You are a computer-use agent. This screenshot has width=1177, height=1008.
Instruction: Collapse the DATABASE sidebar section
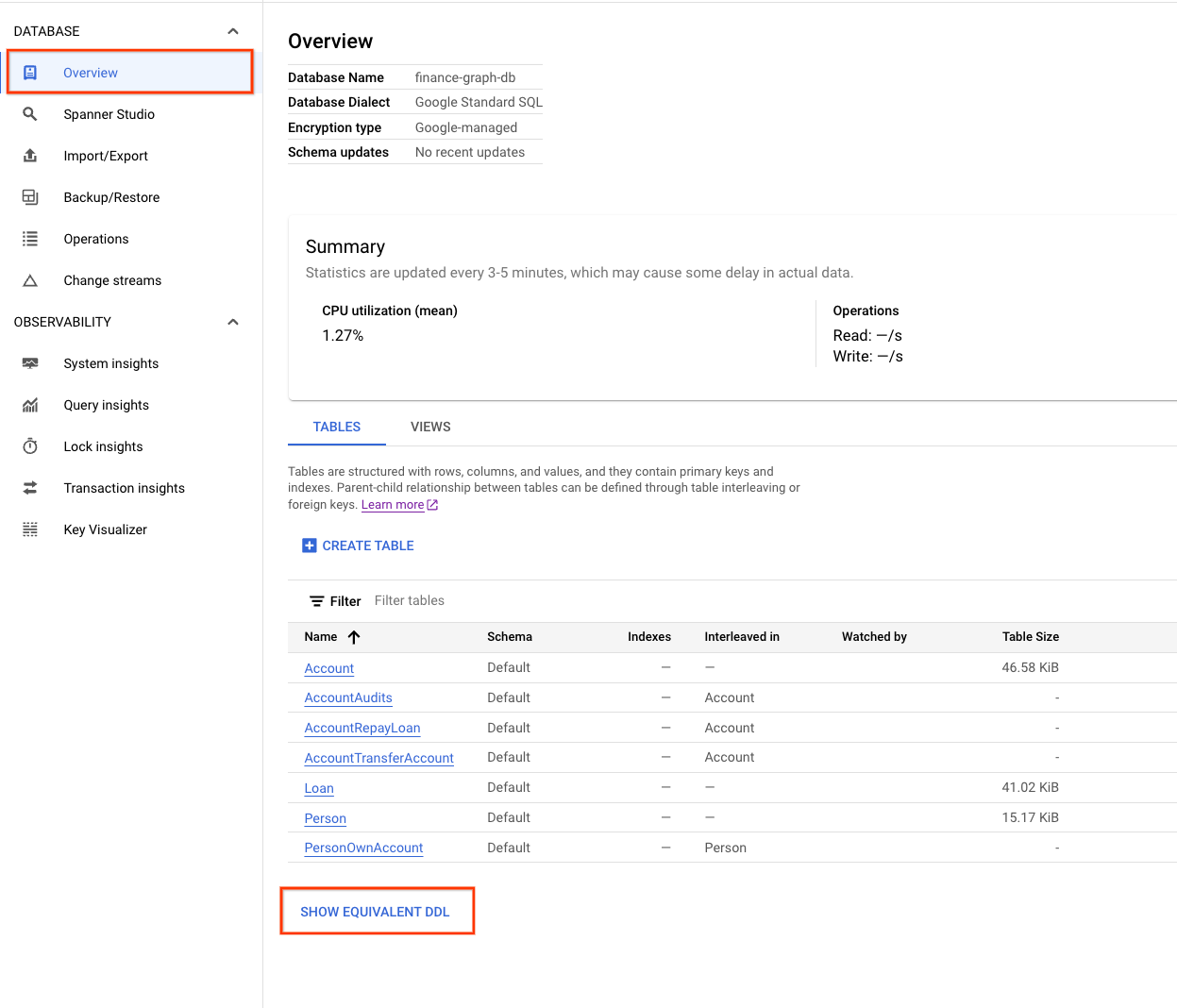233,31
